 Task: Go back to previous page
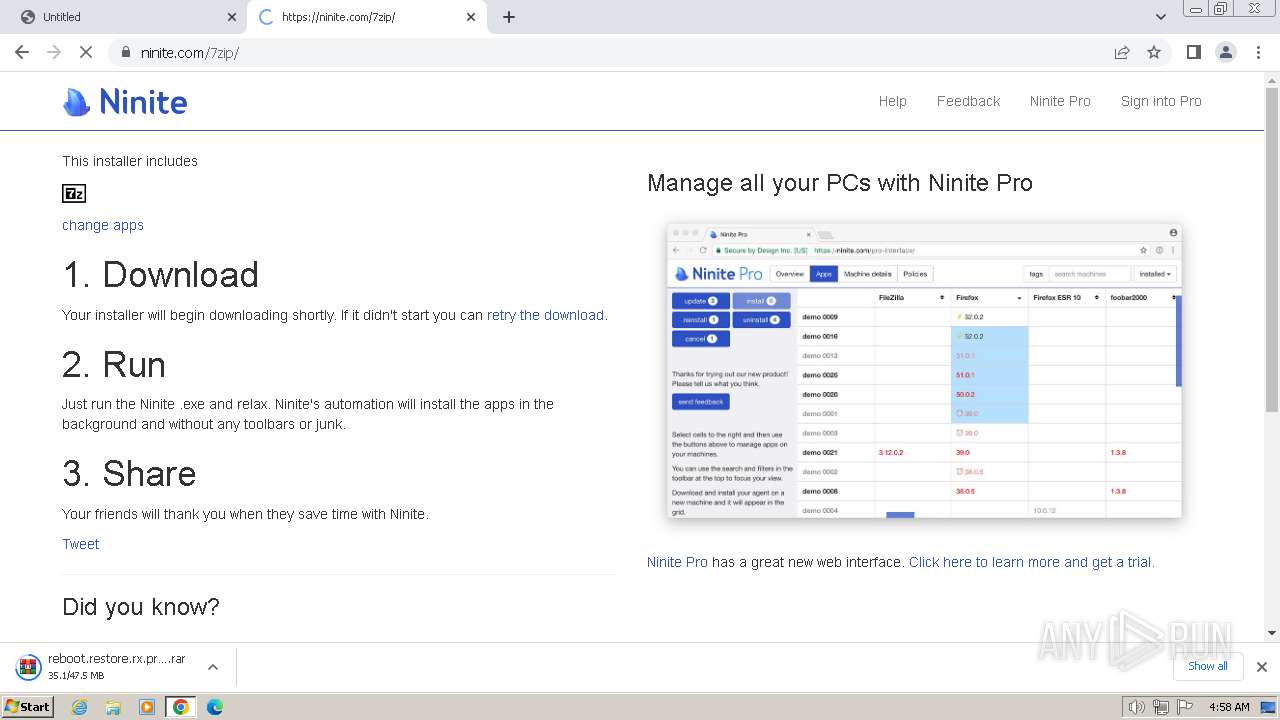[22, 52]
